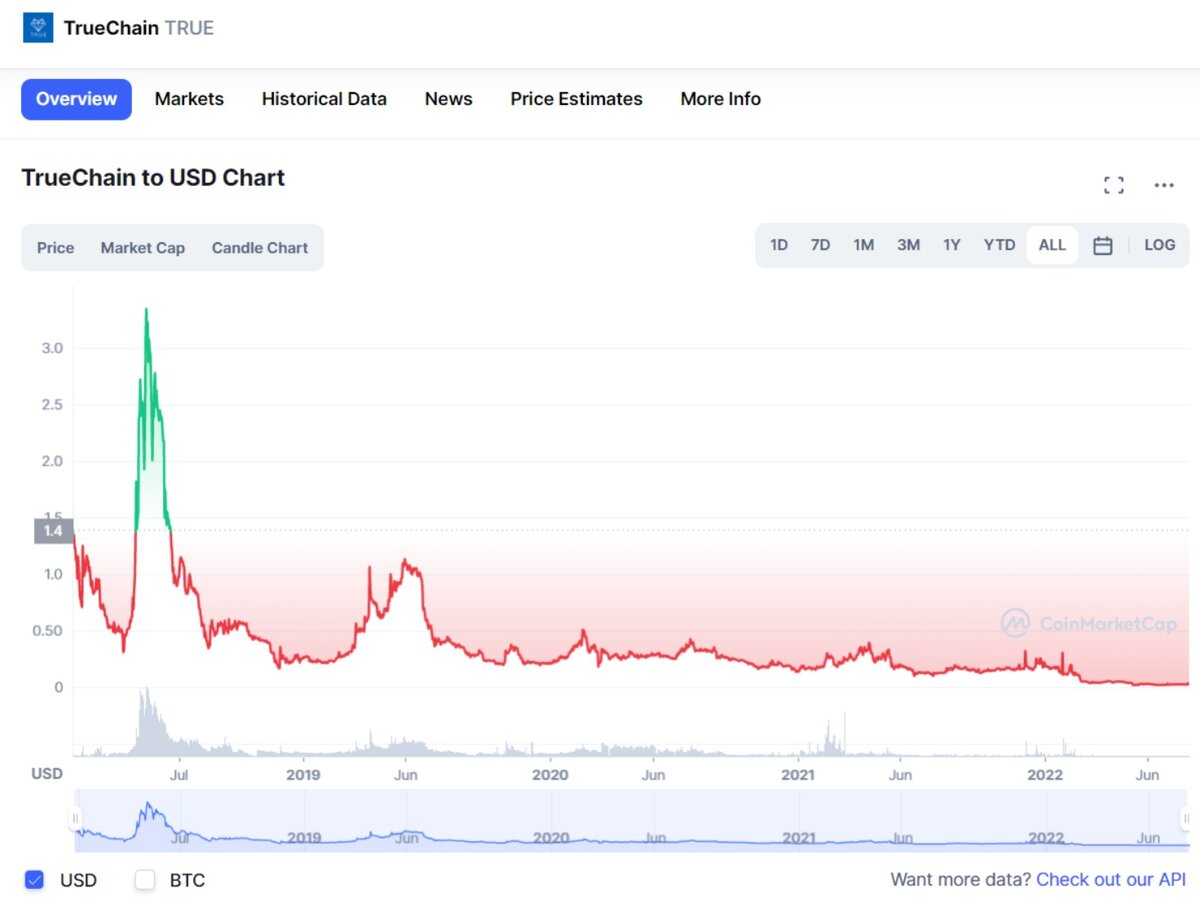Click the 2.5 y-axis label
This screenshot has width=1200, height=897.
click(x=52, y=405)
